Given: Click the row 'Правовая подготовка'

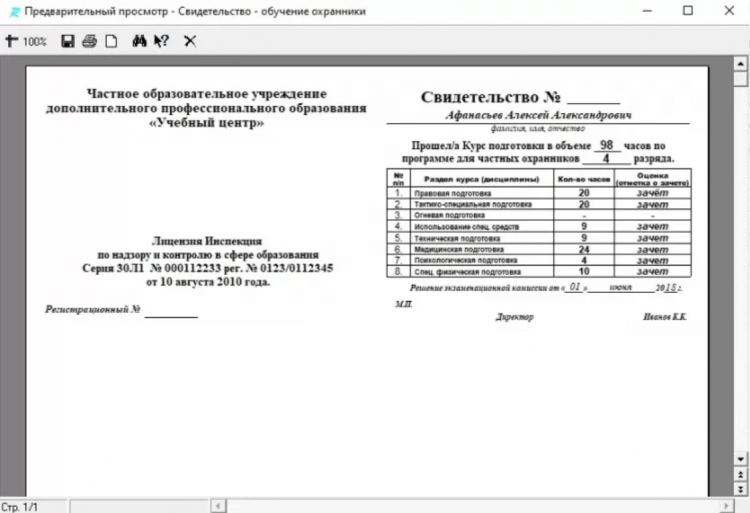Looking at the screenshot, I should coord(539,193).
